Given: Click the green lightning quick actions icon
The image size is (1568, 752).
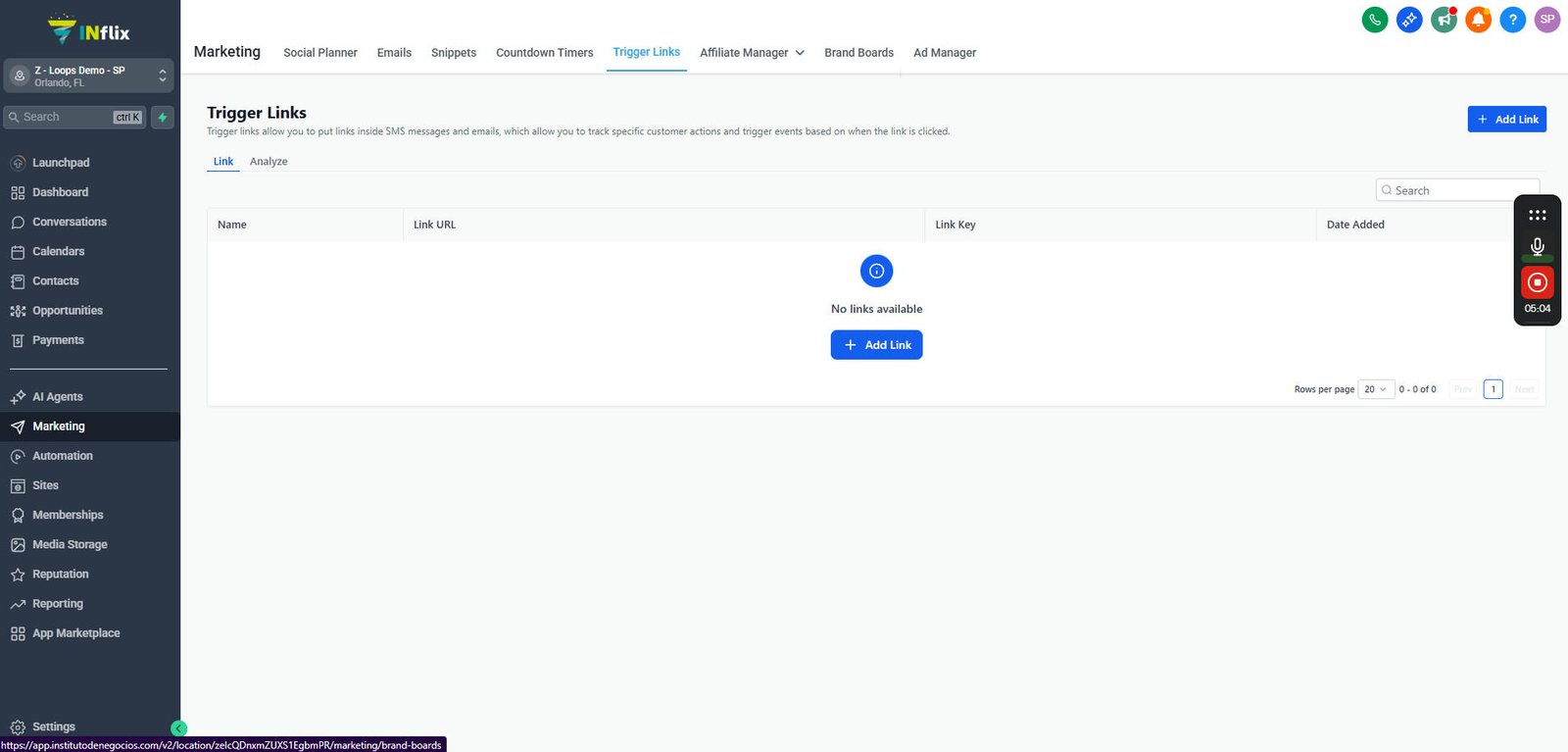Looking at the screenshot, I should [x=163, y=118].
